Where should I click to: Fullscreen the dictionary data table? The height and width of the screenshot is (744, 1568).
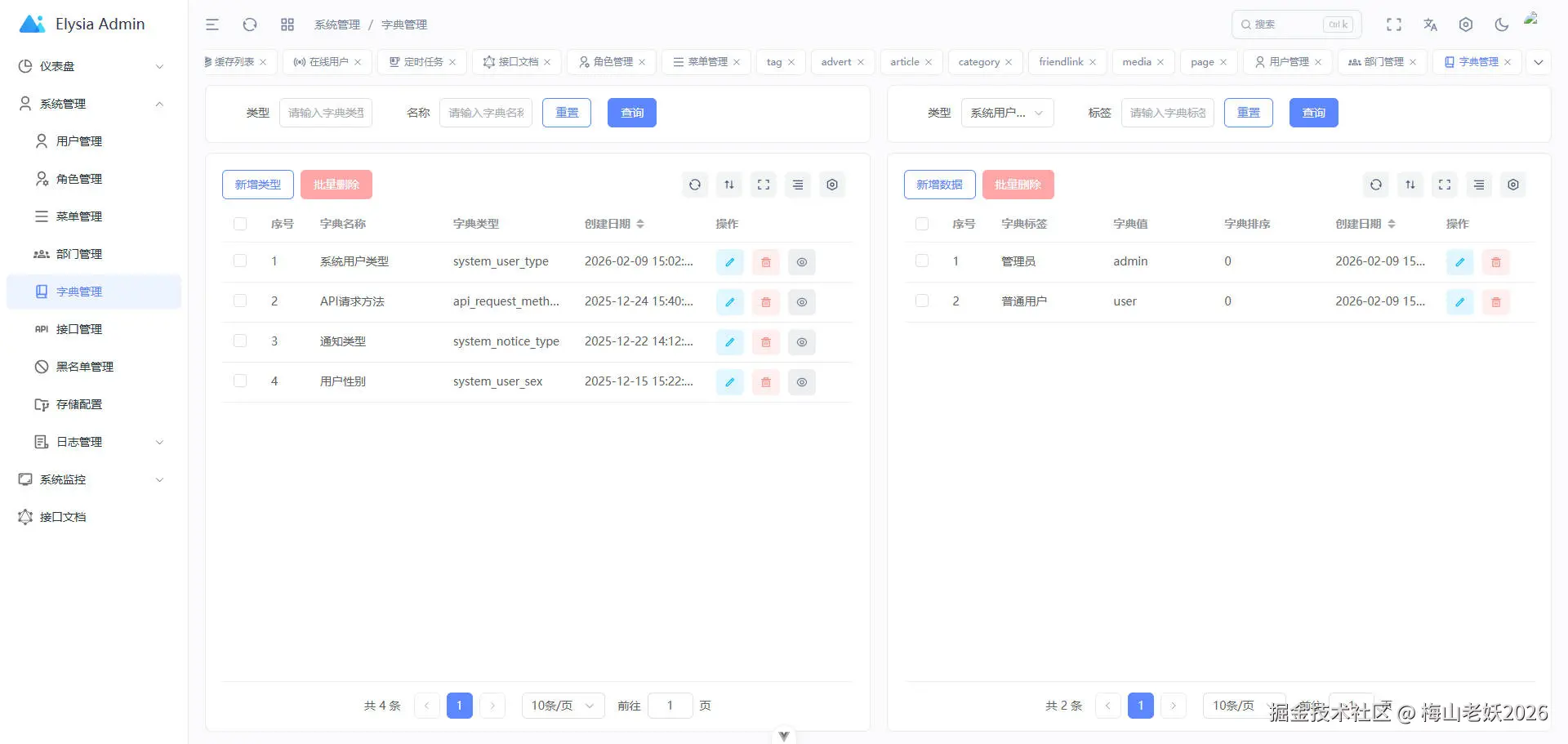1445,185
